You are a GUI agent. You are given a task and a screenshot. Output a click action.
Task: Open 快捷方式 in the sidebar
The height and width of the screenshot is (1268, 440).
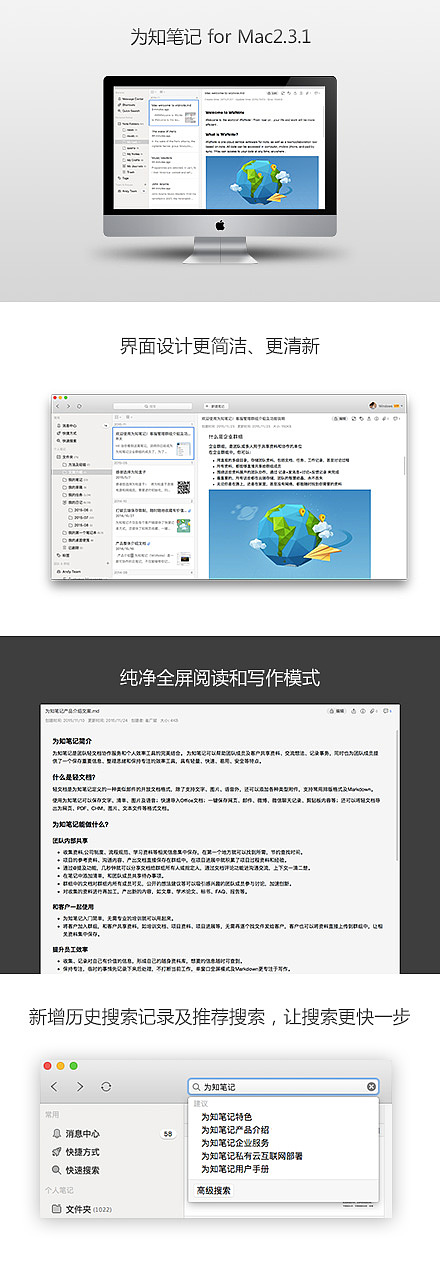tap(83, 1152)
